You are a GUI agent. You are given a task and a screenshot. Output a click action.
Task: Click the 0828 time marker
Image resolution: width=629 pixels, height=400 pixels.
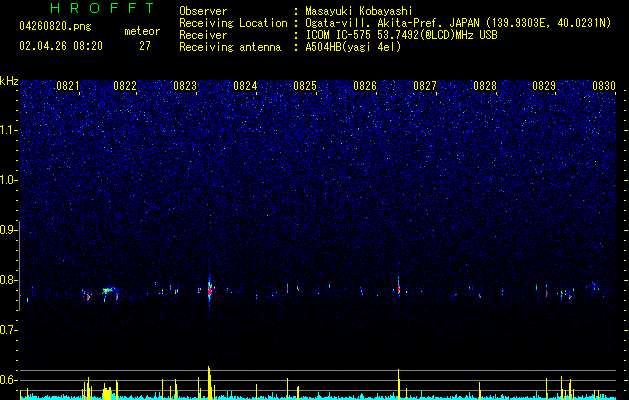(485, 86)
